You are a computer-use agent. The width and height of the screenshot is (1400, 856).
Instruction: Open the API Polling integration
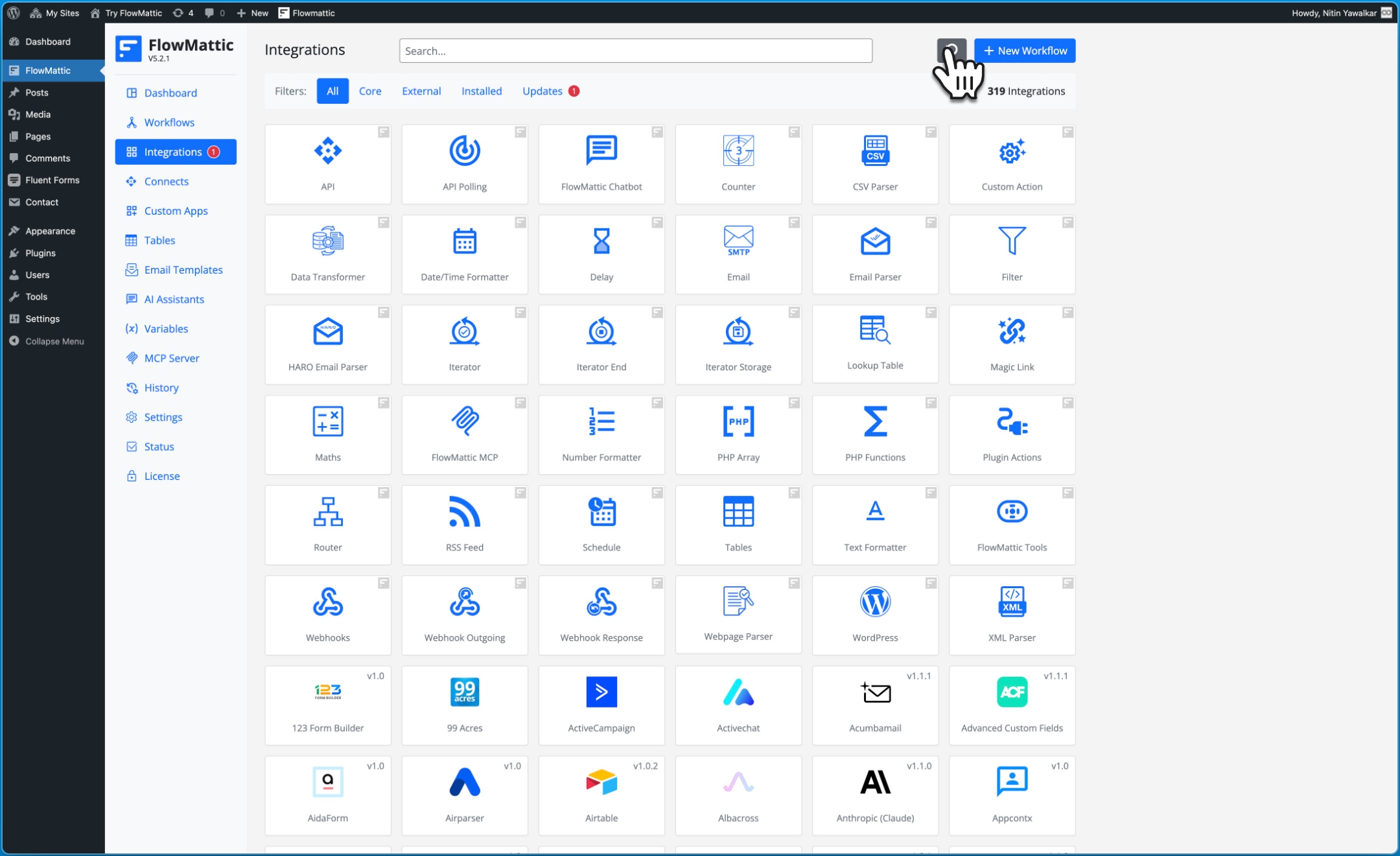click(465, 164)
